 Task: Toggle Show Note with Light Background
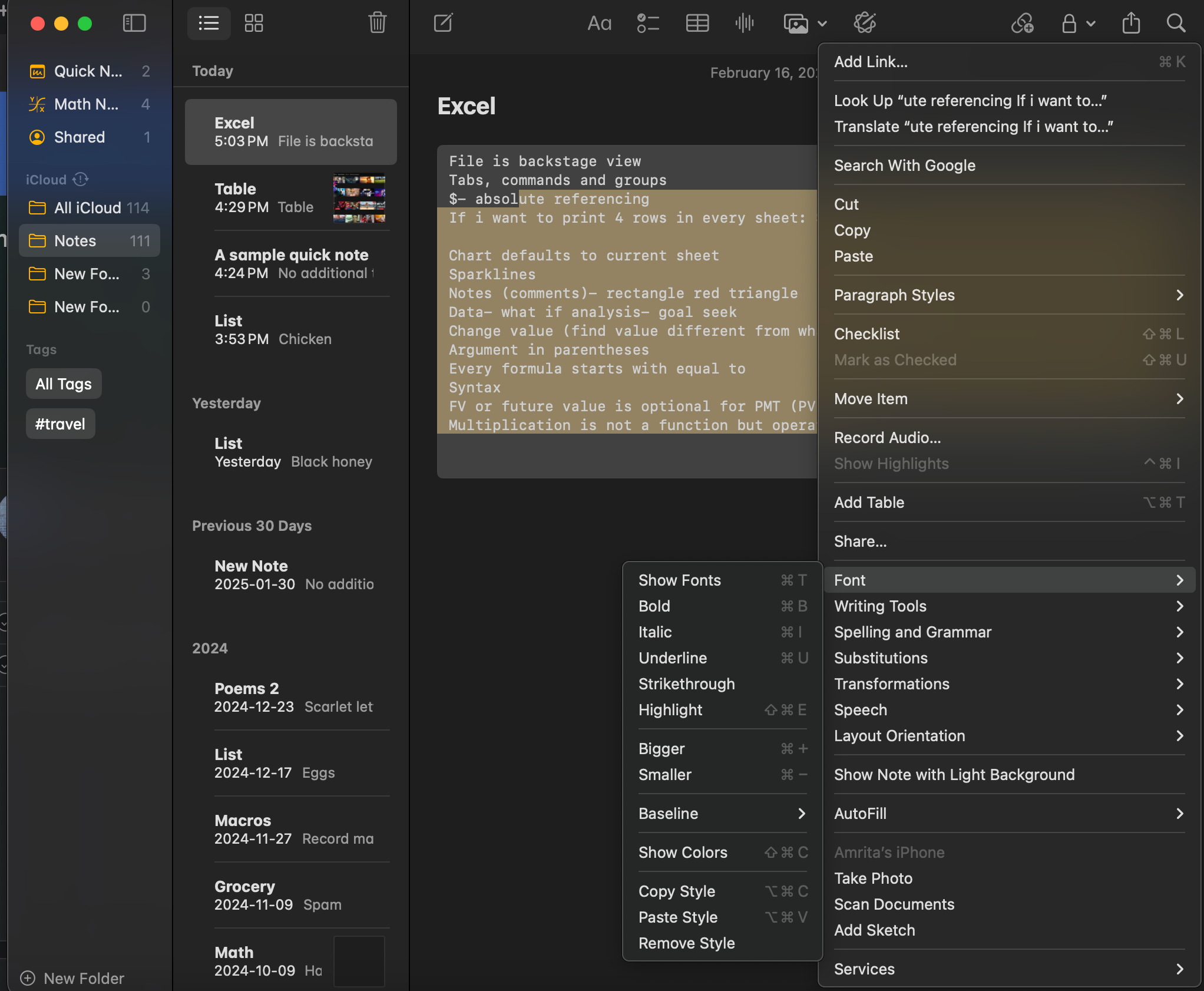click(x=955, y=774)
